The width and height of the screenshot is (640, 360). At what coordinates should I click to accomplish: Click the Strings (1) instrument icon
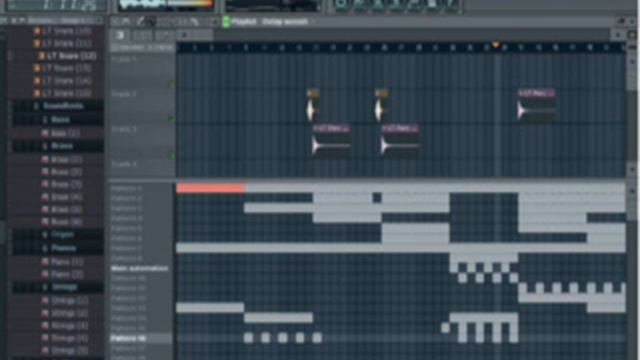[45, 300]
